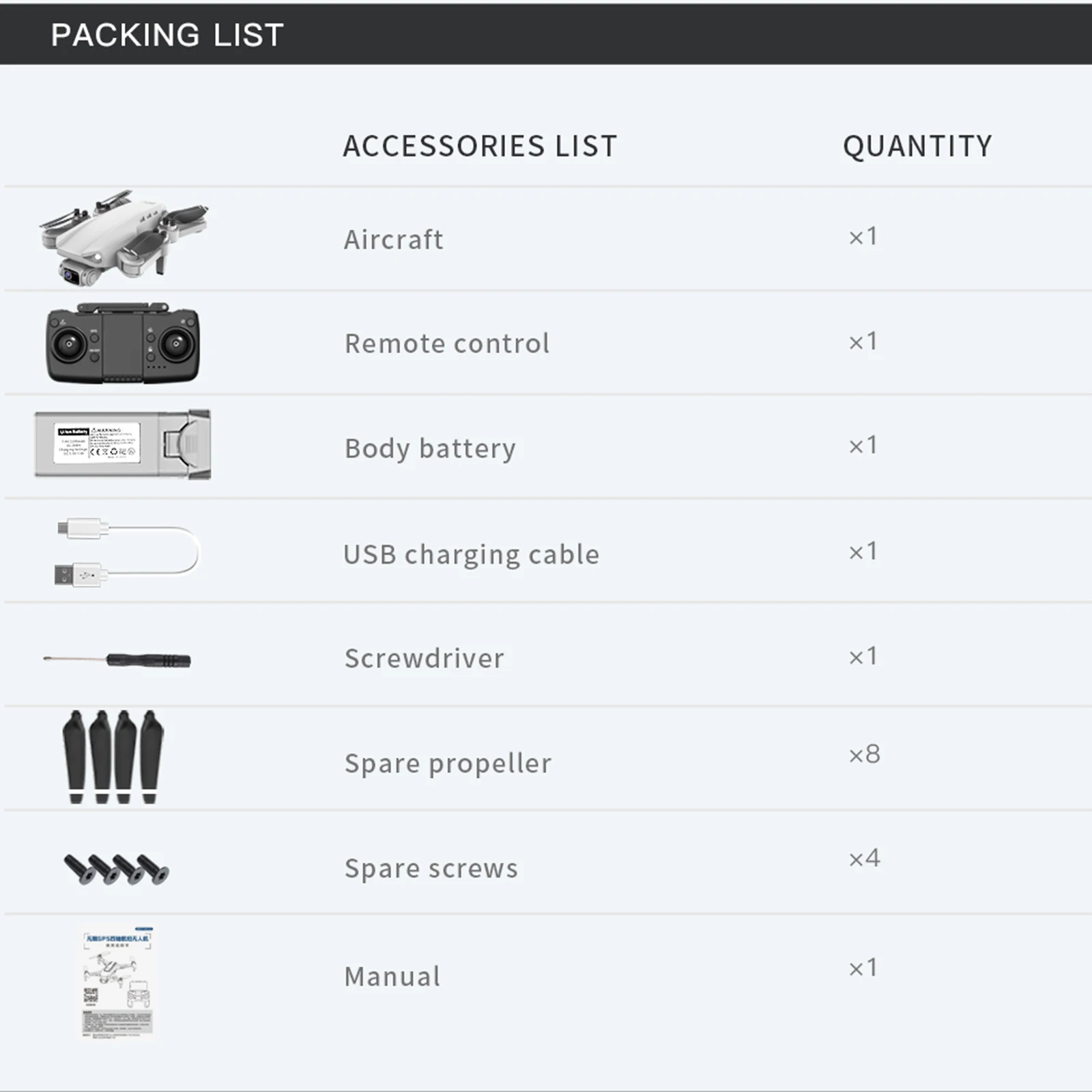Click the USB charging cable label

pyautogui.click(x=472, y=554)
